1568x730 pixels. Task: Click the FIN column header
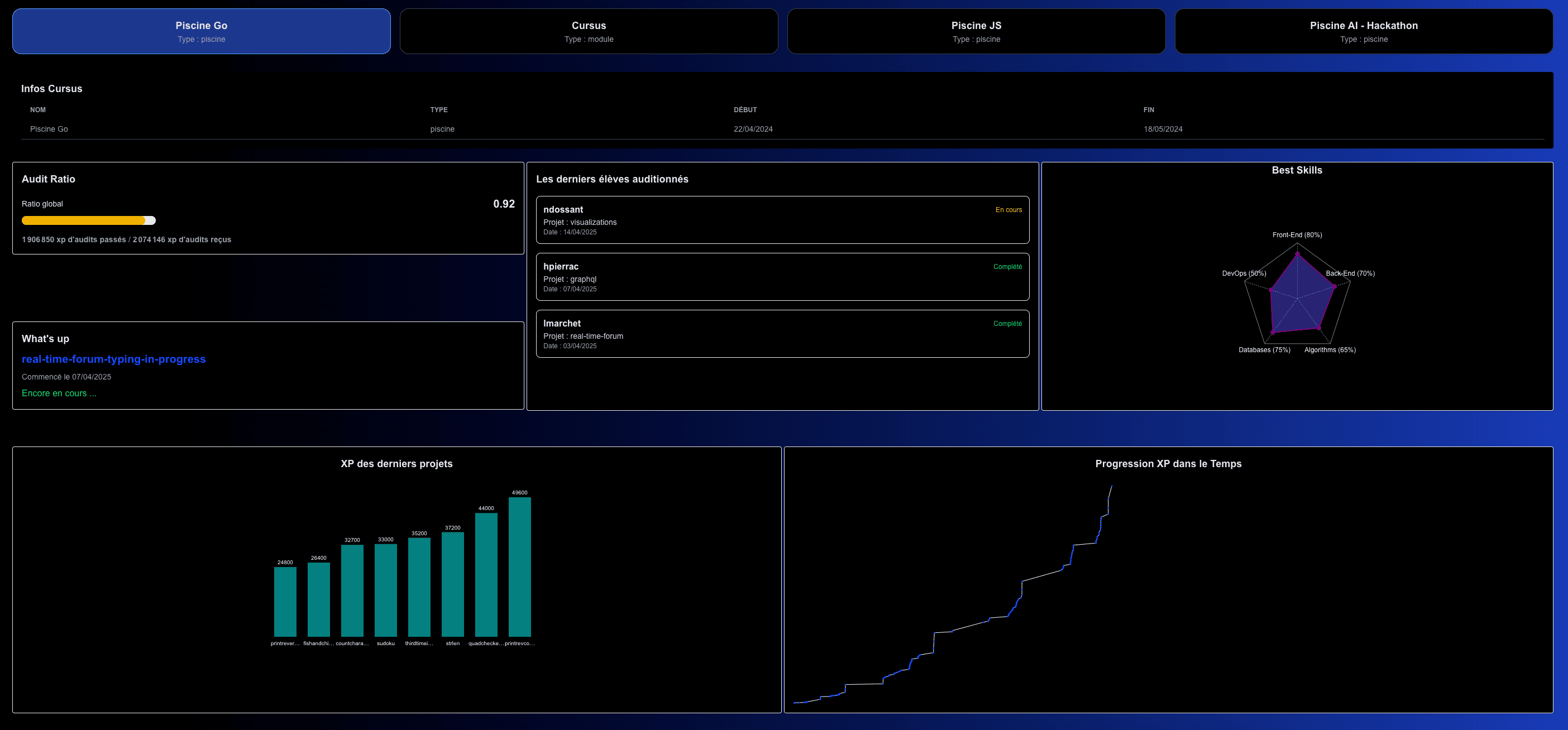click(1149, 110)
